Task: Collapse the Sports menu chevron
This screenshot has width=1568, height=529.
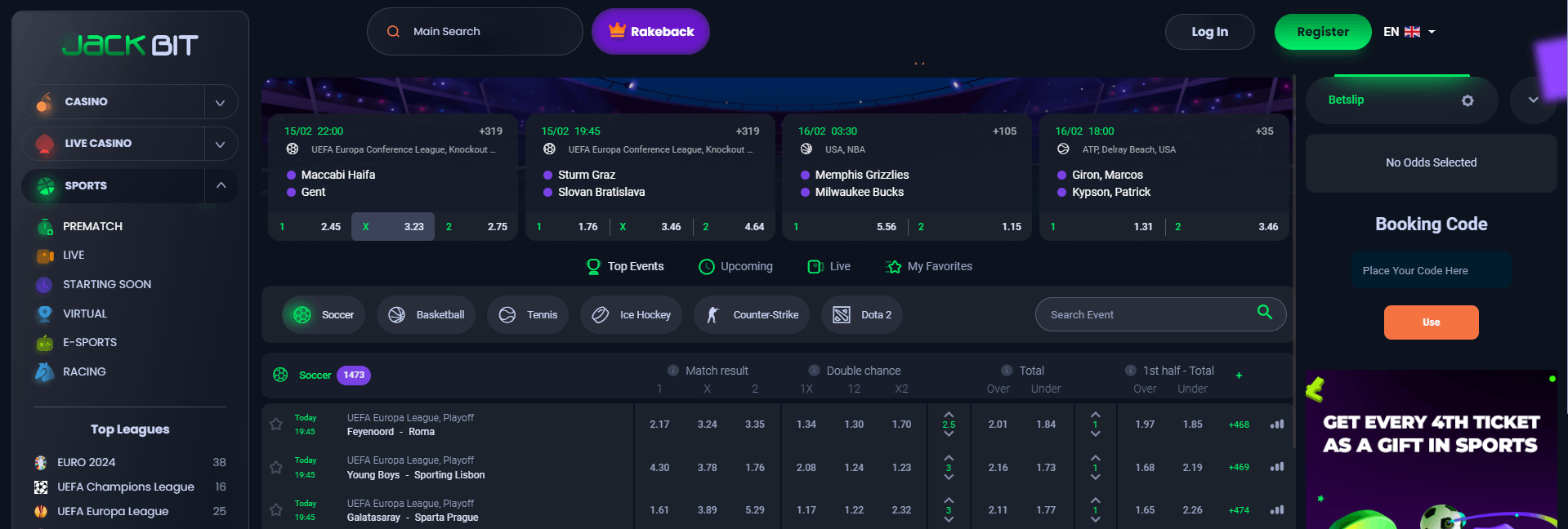Action: (x=221, y=186)
